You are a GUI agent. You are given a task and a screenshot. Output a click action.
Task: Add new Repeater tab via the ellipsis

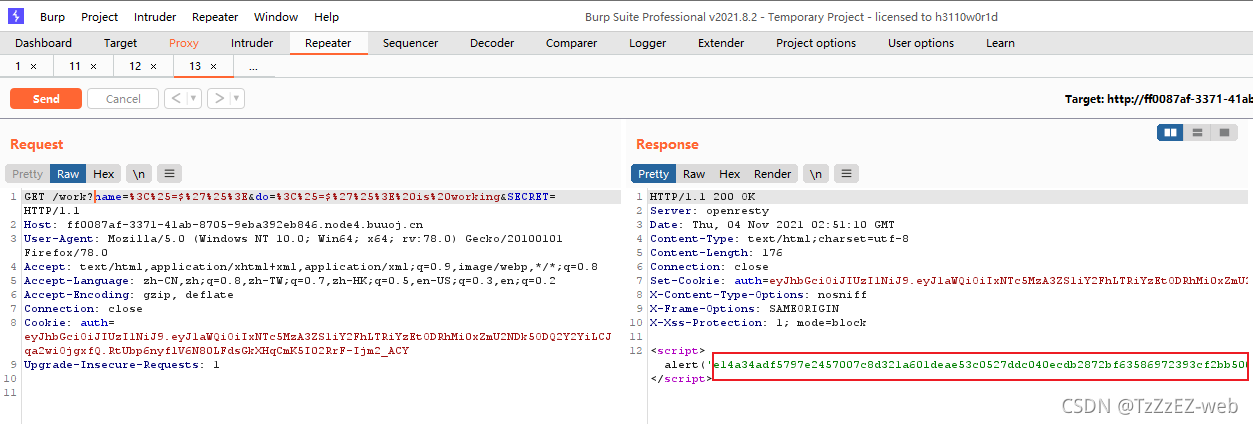tap(253, 66)
